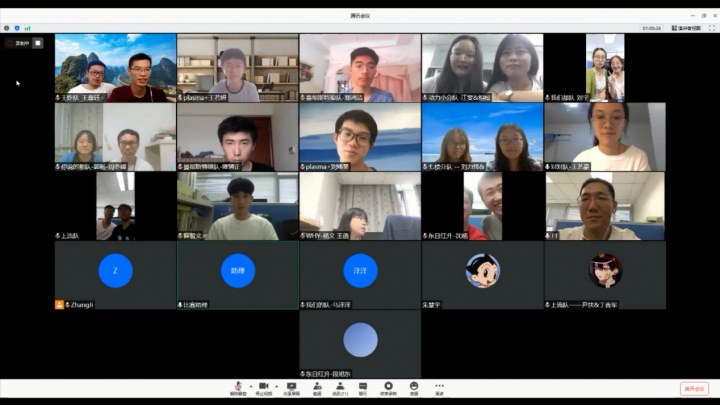Expand the video options arrow beside camera

pos(275,385)
